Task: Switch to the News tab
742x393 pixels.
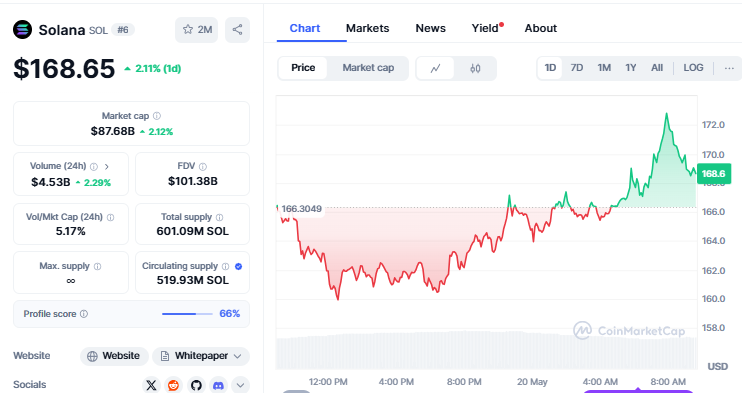Action: (430, 28)
